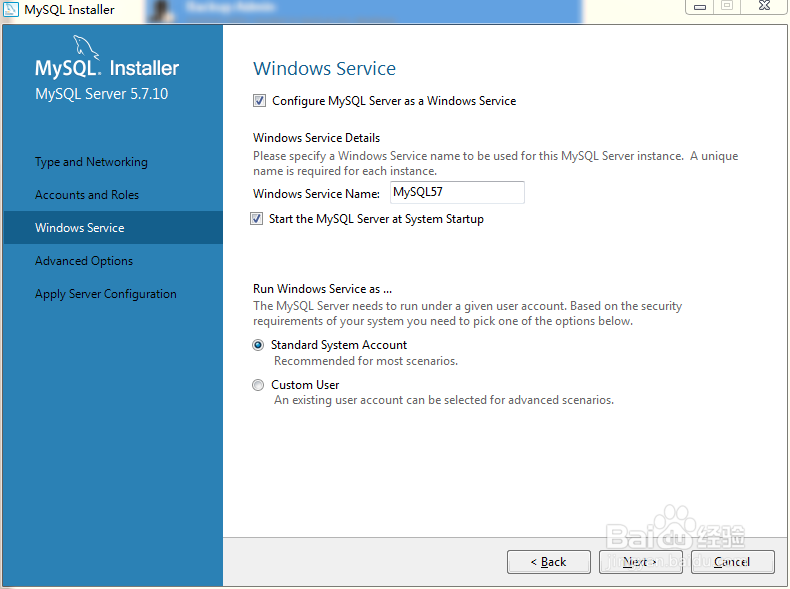Image resolution: width=790 pixels, height=589 pixels.
Task: Click Recommended for most scenarios text
Action: click(x=366, y=361)
